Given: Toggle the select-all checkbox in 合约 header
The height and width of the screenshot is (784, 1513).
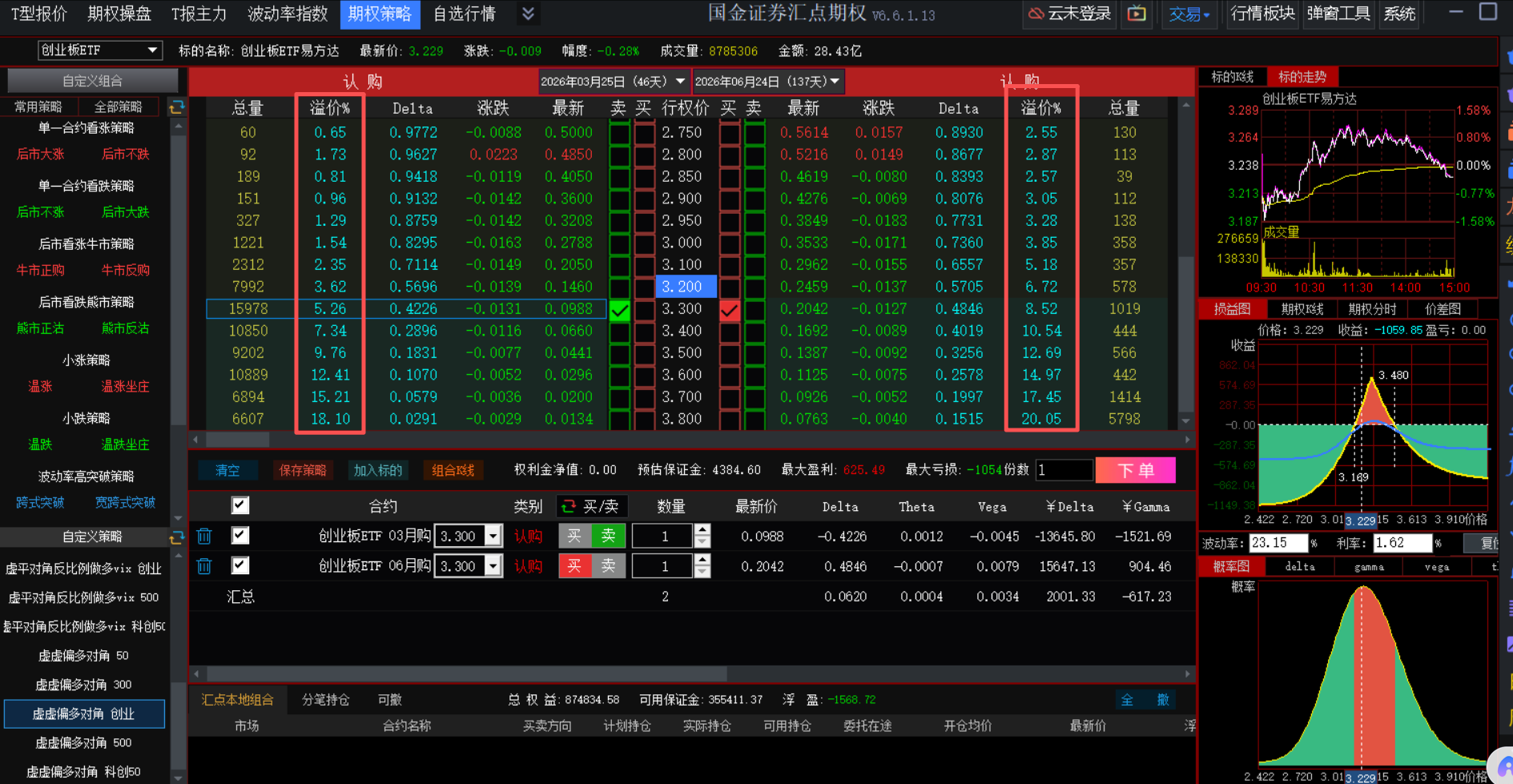Looking at the screenshot, I should (240, 505).
